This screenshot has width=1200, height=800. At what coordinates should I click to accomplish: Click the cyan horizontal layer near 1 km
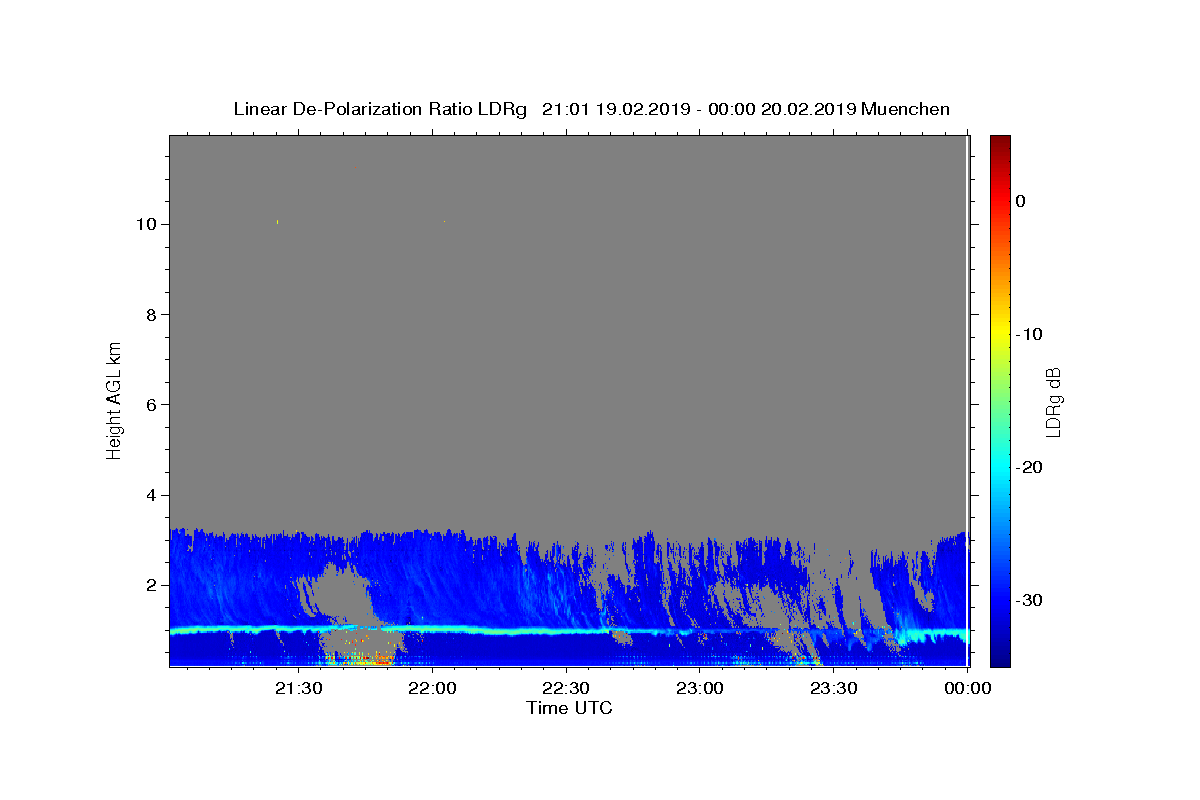[x=569, y=631]
